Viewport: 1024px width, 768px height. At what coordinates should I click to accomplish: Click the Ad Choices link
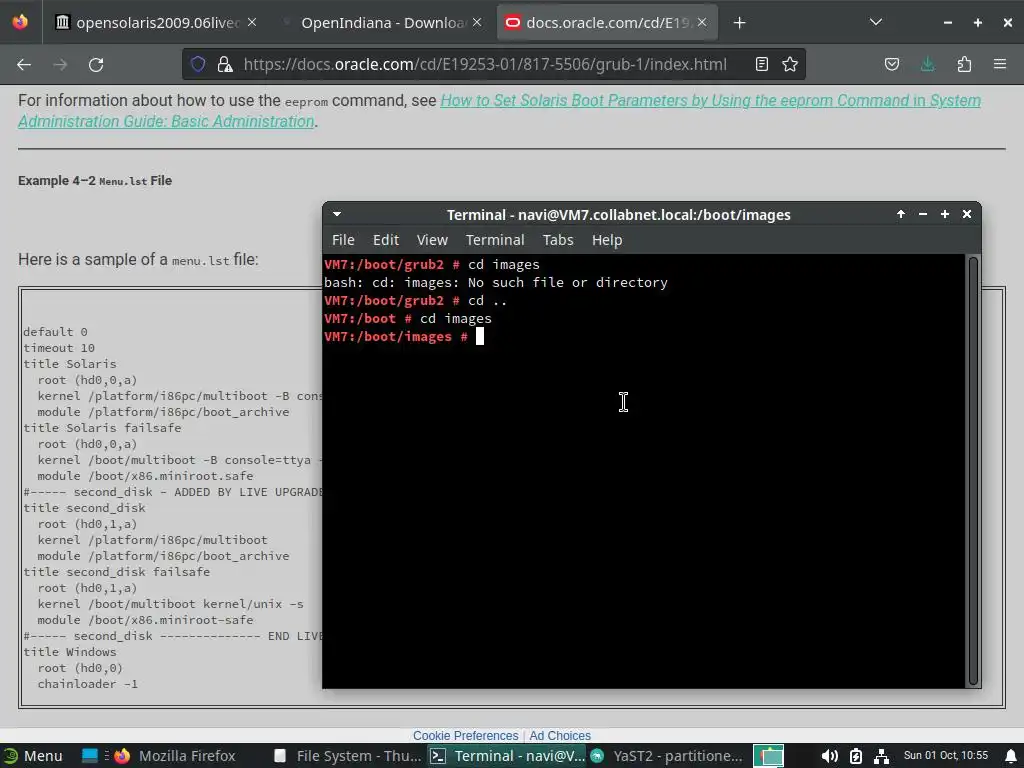[560, 735]
